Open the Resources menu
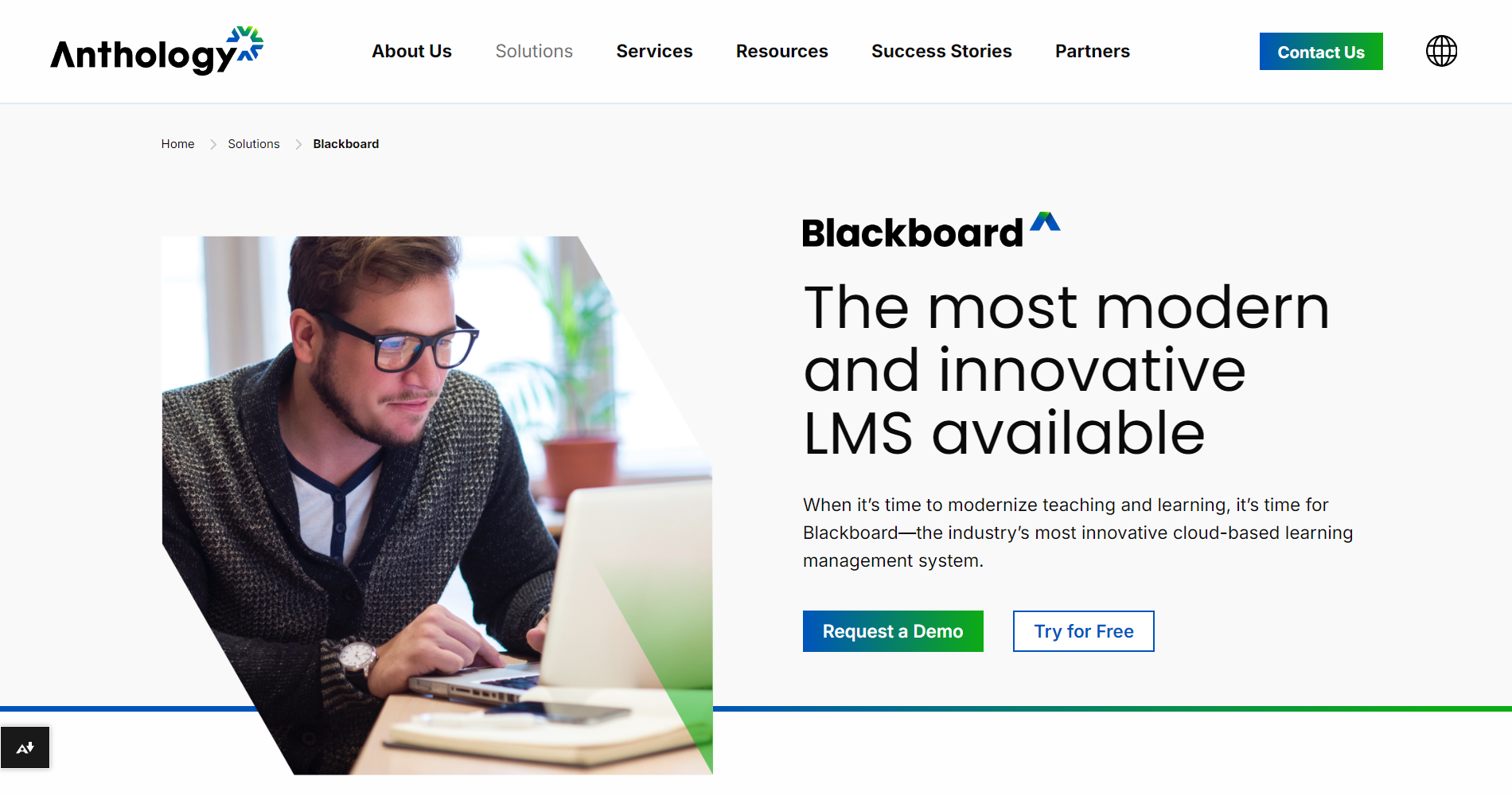Image resolution: width=1512 pixels, height=796 pixels. click(781, 51)
